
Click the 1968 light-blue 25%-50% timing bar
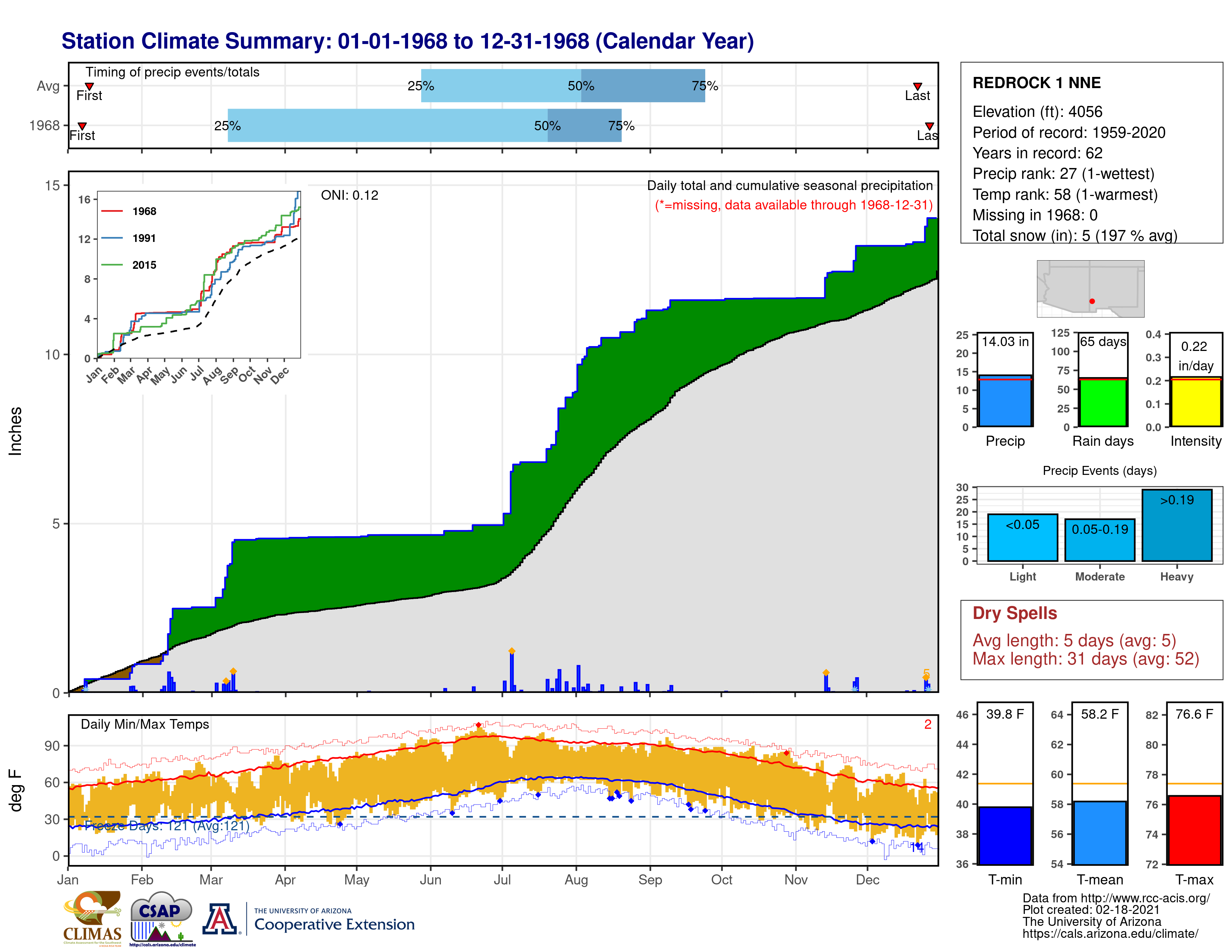coord(388,125)
